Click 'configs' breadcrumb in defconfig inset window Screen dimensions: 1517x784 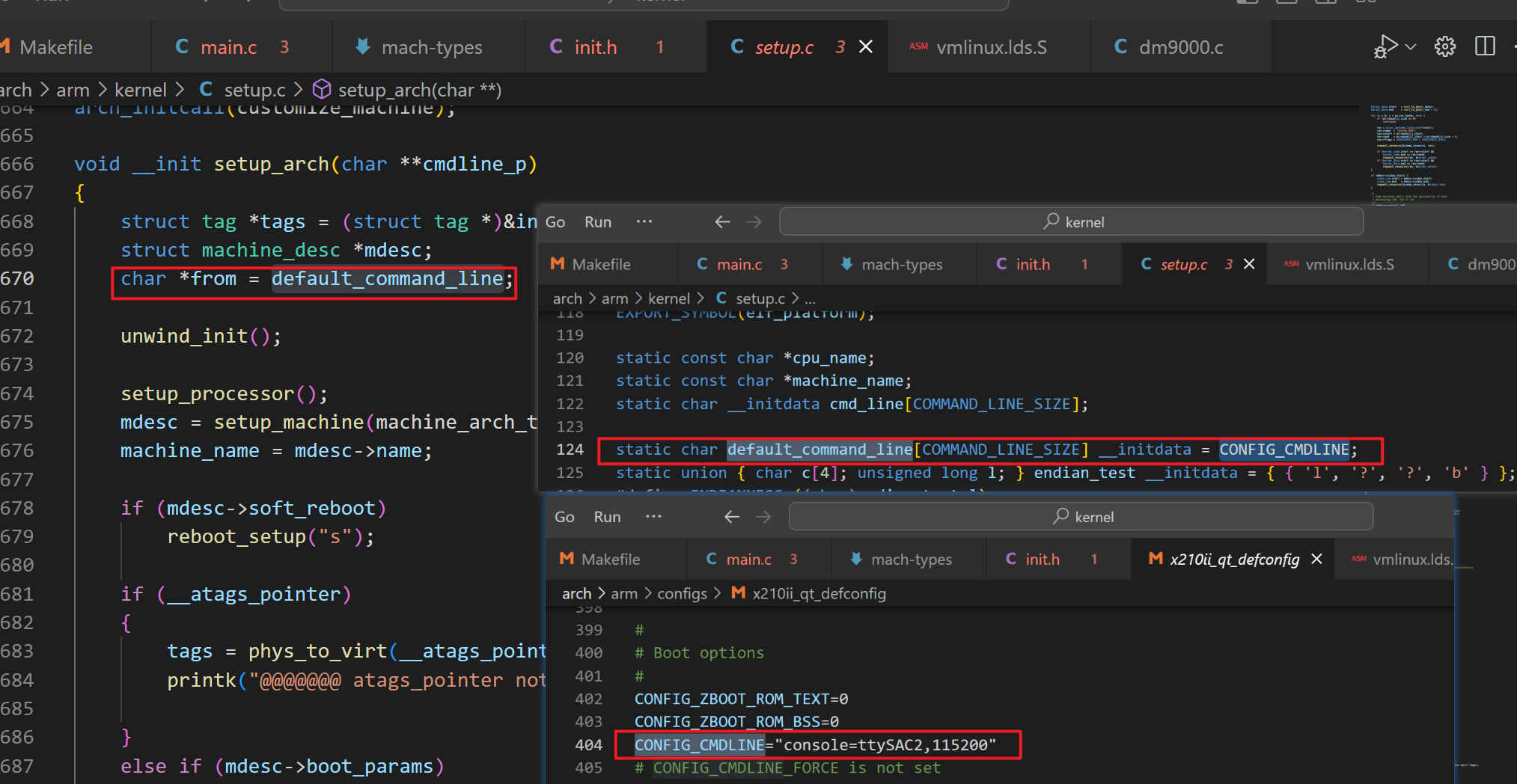682,594
